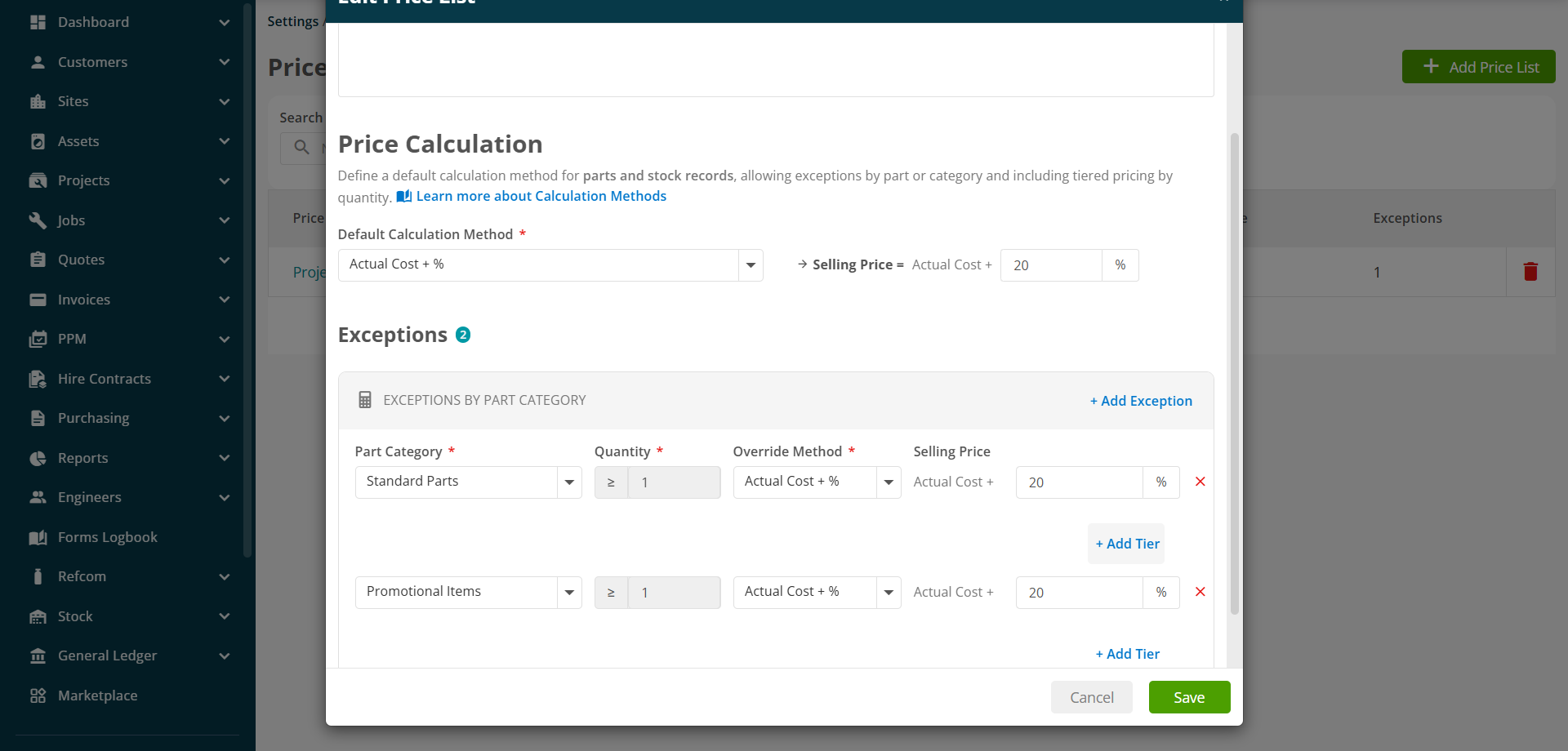Remove the Promotional Items exception row
Viewport: 1568px width, 751px height.
tap(1200, 592)
